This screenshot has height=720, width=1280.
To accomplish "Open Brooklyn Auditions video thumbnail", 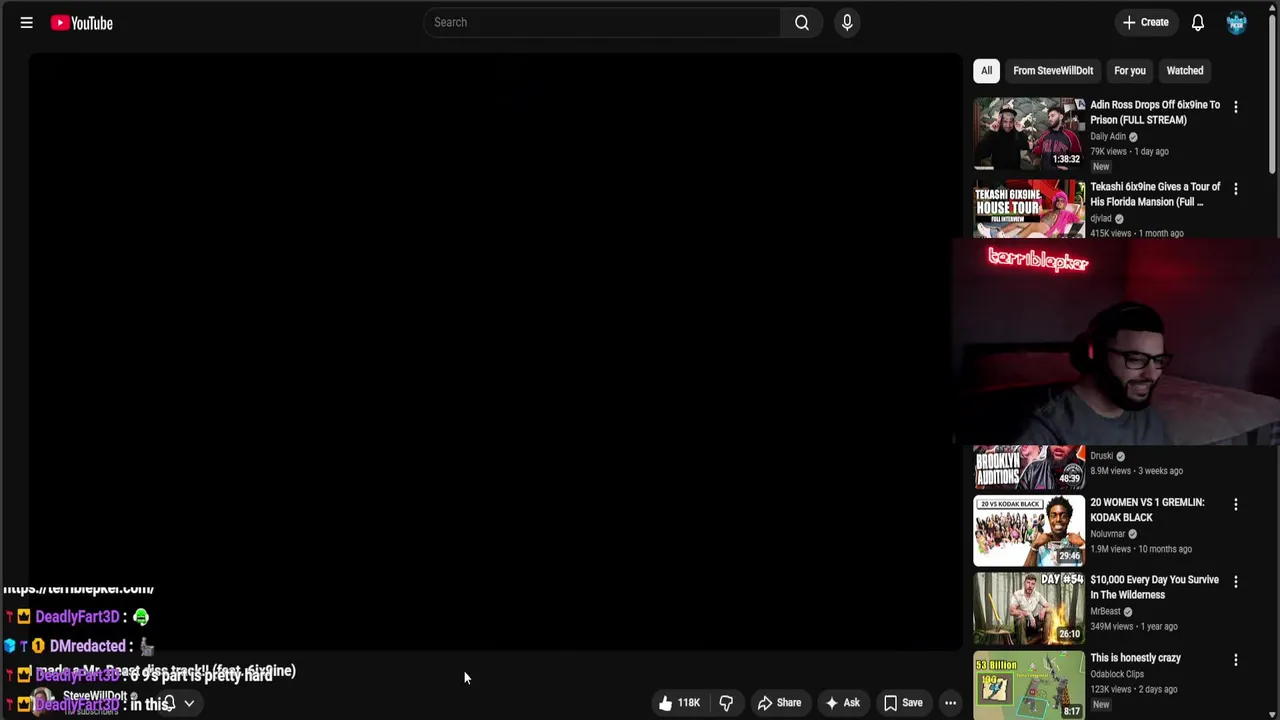I will pyautogui.click(x=1029, y=466).
